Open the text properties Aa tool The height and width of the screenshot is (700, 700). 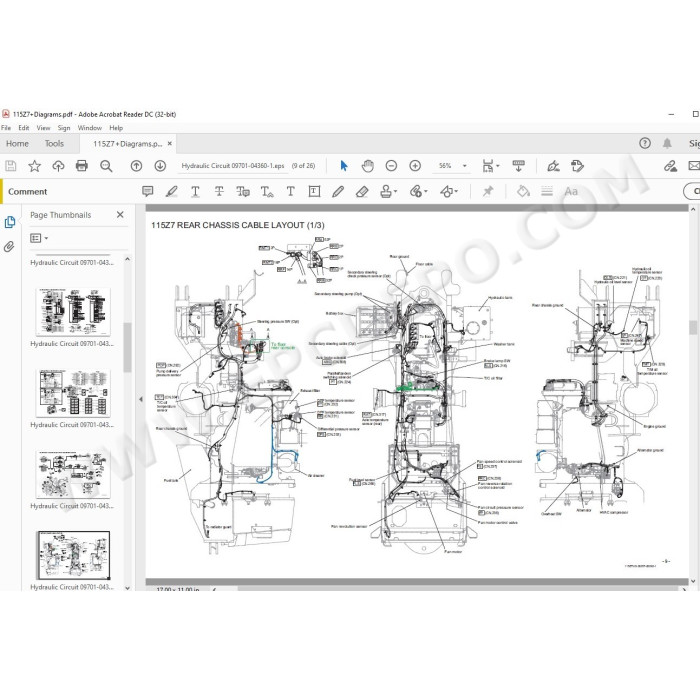click(x=571, y=192)
